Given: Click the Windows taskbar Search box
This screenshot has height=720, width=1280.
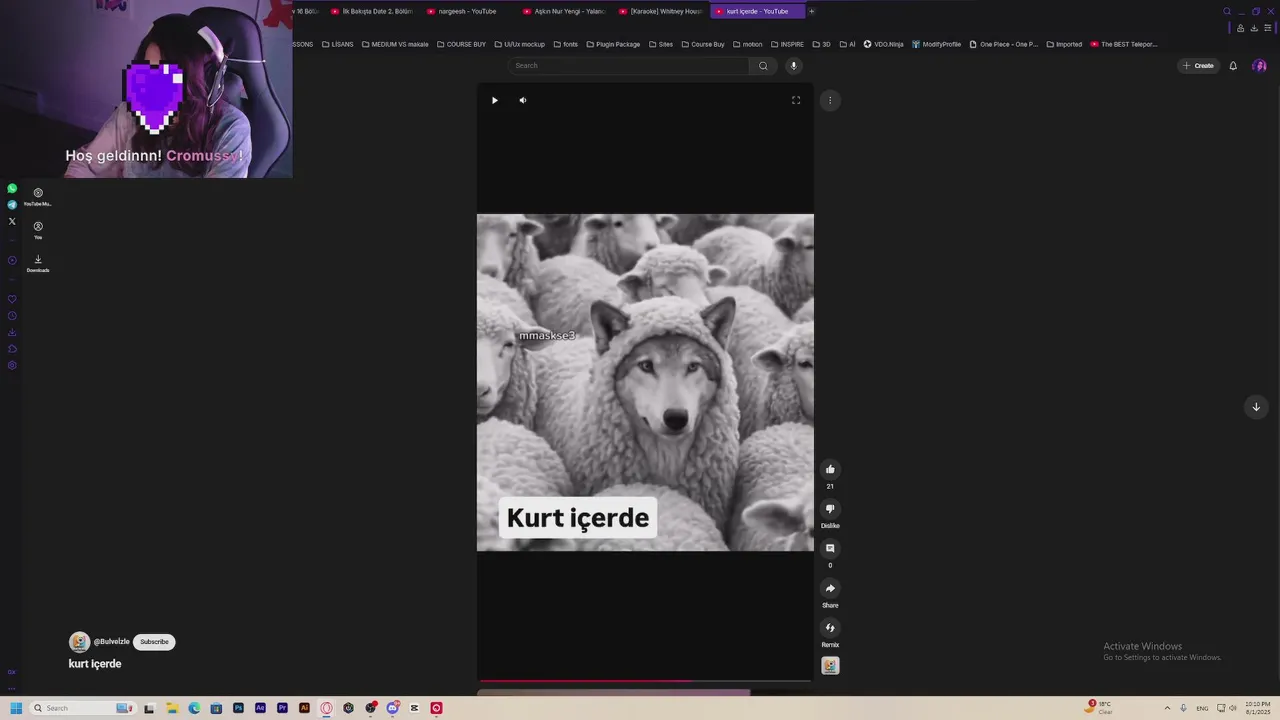Looking at the screenshot, I should coord(82,708).
